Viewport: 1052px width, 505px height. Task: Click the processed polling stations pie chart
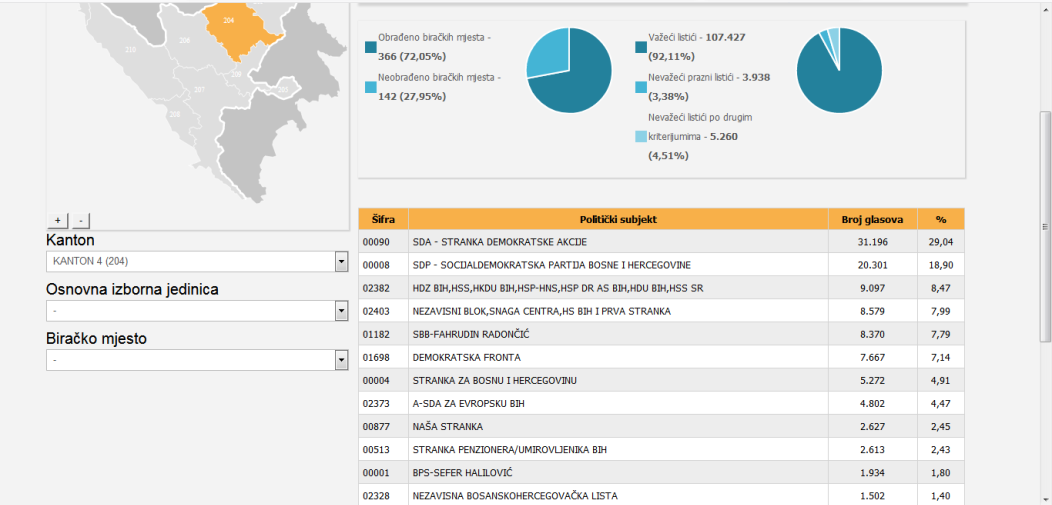[568, 70]
